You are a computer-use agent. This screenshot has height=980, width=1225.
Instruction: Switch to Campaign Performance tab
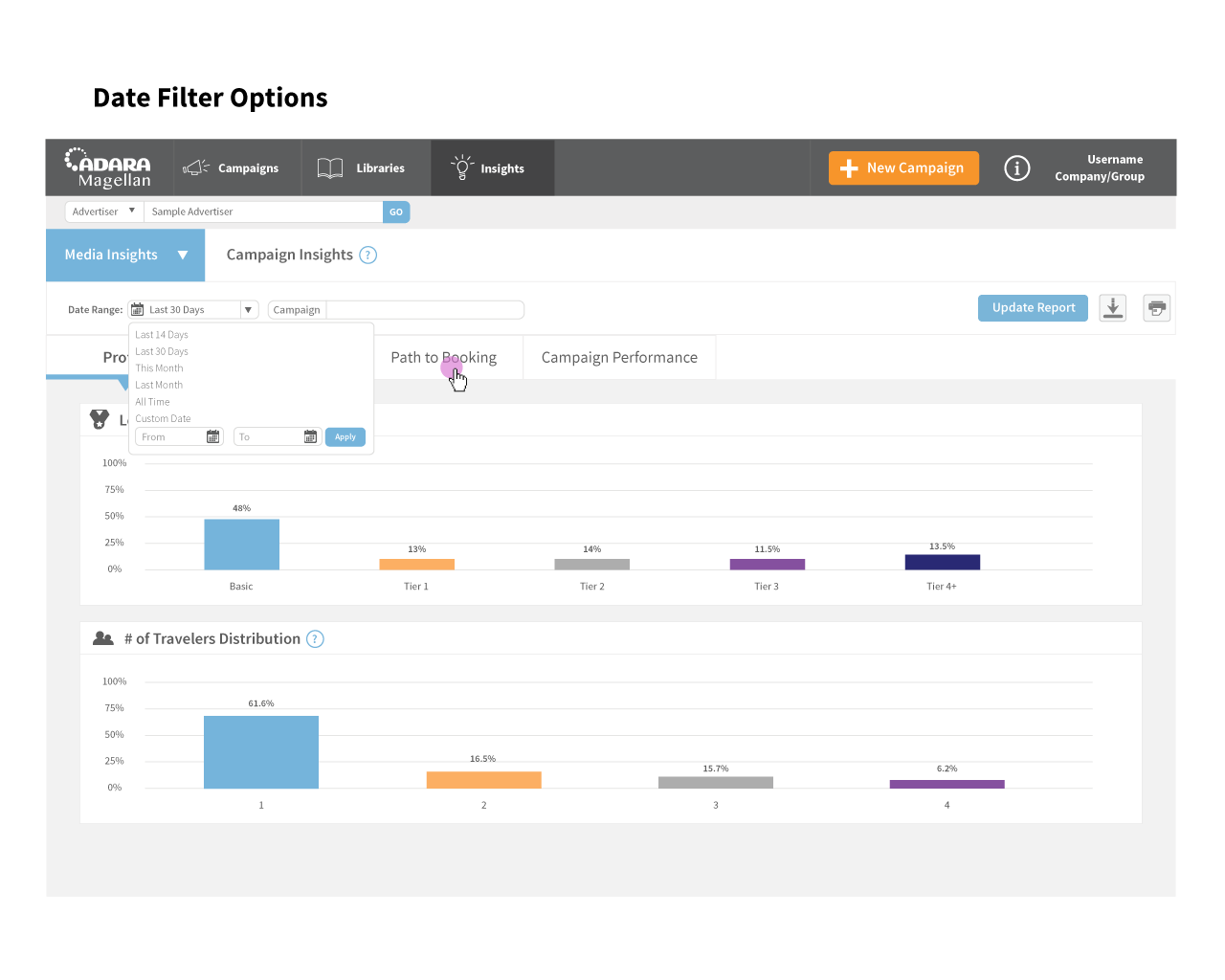tap(619, 357)
